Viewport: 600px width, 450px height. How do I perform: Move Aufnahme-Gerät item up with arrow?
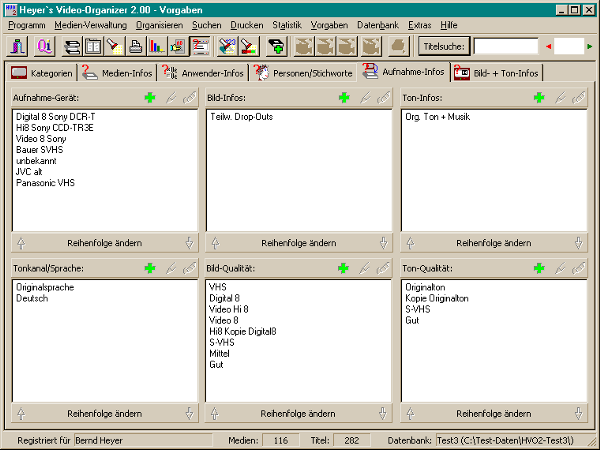tap(21, 242)
